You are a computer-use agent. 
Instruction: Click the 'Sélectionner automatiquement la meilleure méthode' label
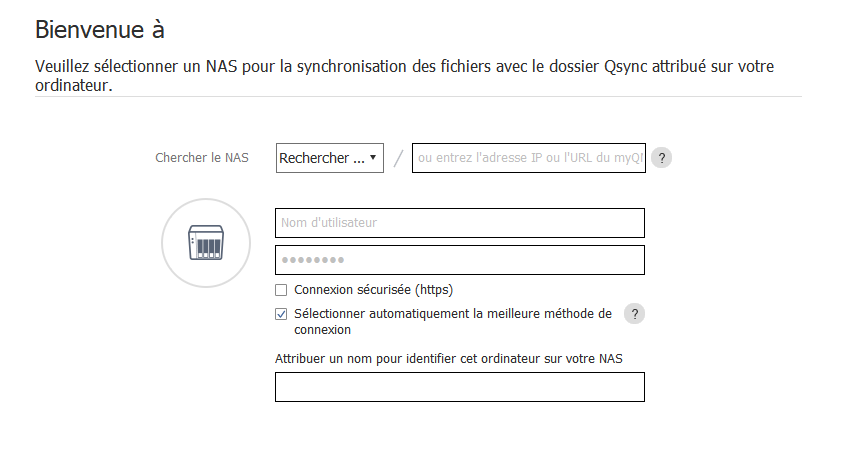[452, 314]
